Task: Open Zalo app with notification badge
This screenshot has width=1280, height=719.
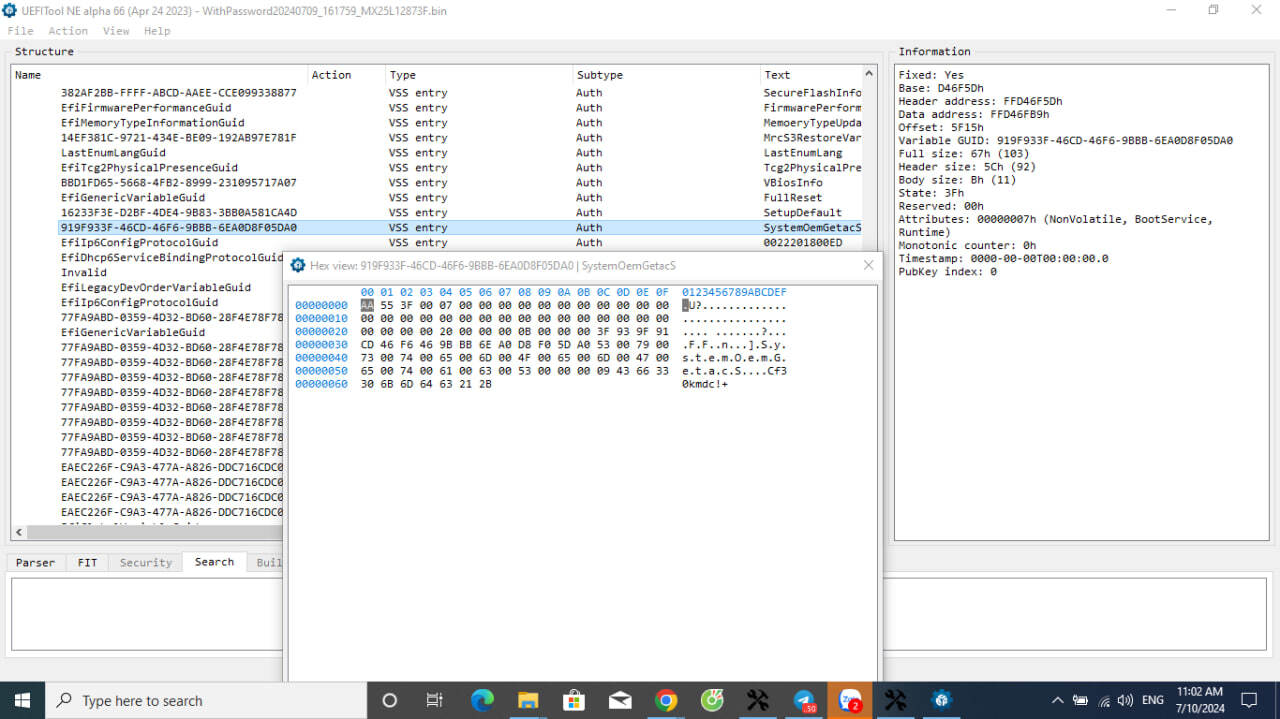Action: [x=850, y=700]
